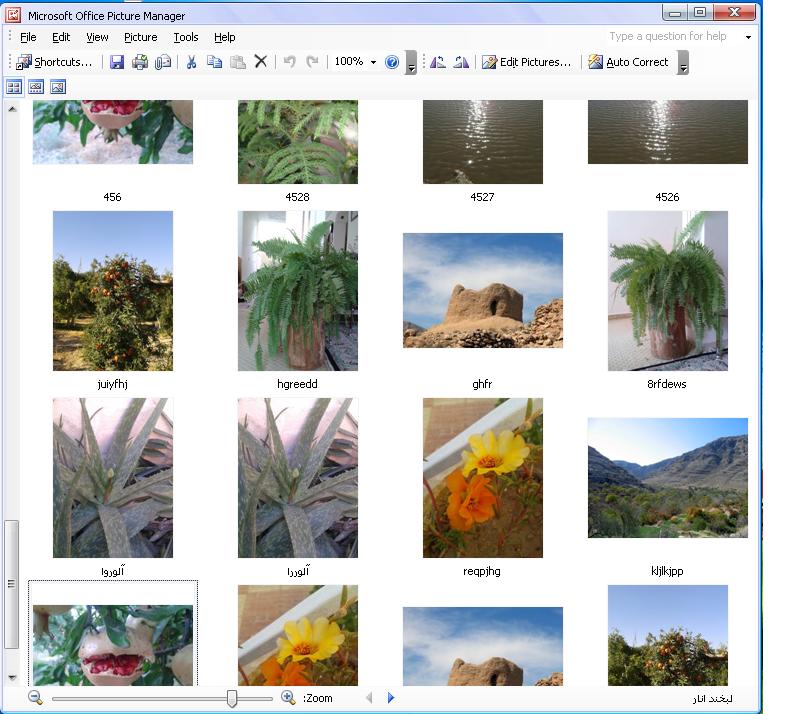The height and width of the screenshot is (714, 786).
Task: Open the Edit Pictures task pane
Action: 526,62
